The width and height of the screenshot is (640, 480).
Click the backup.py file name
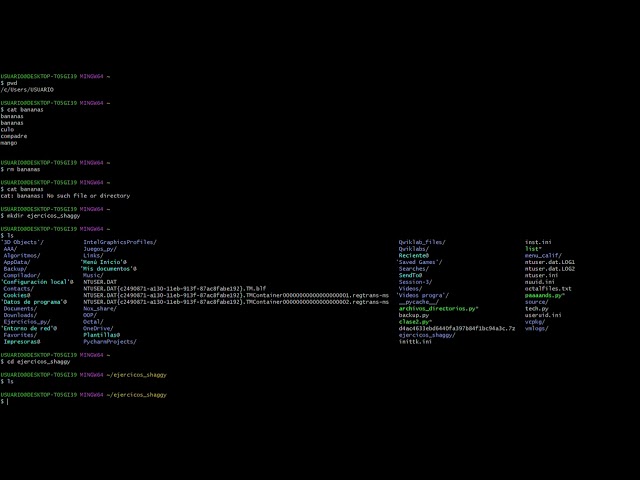coord(414,315)
